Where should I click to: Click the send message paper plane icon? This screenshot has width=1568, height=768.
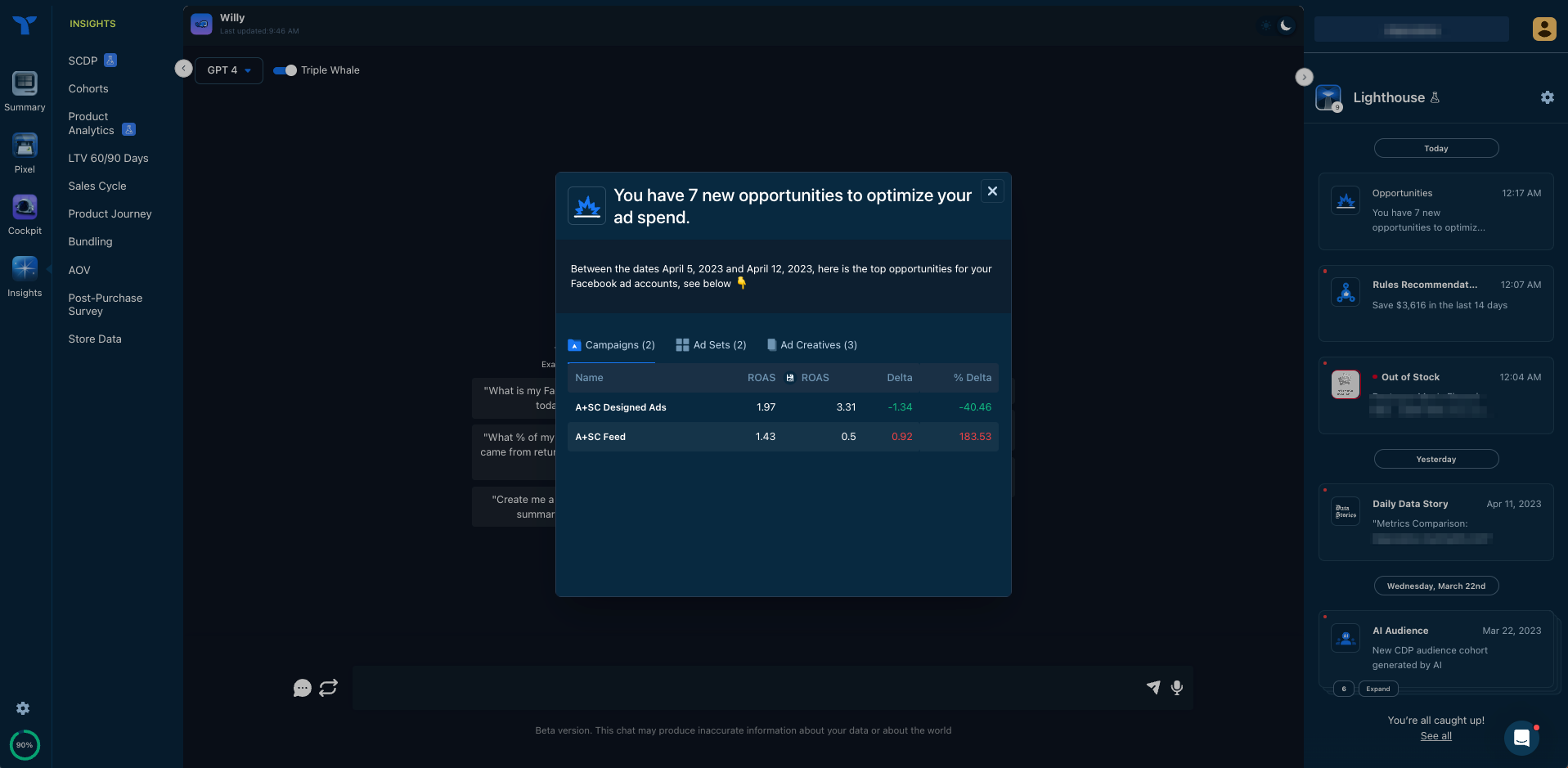click(x=1153, y=688)
